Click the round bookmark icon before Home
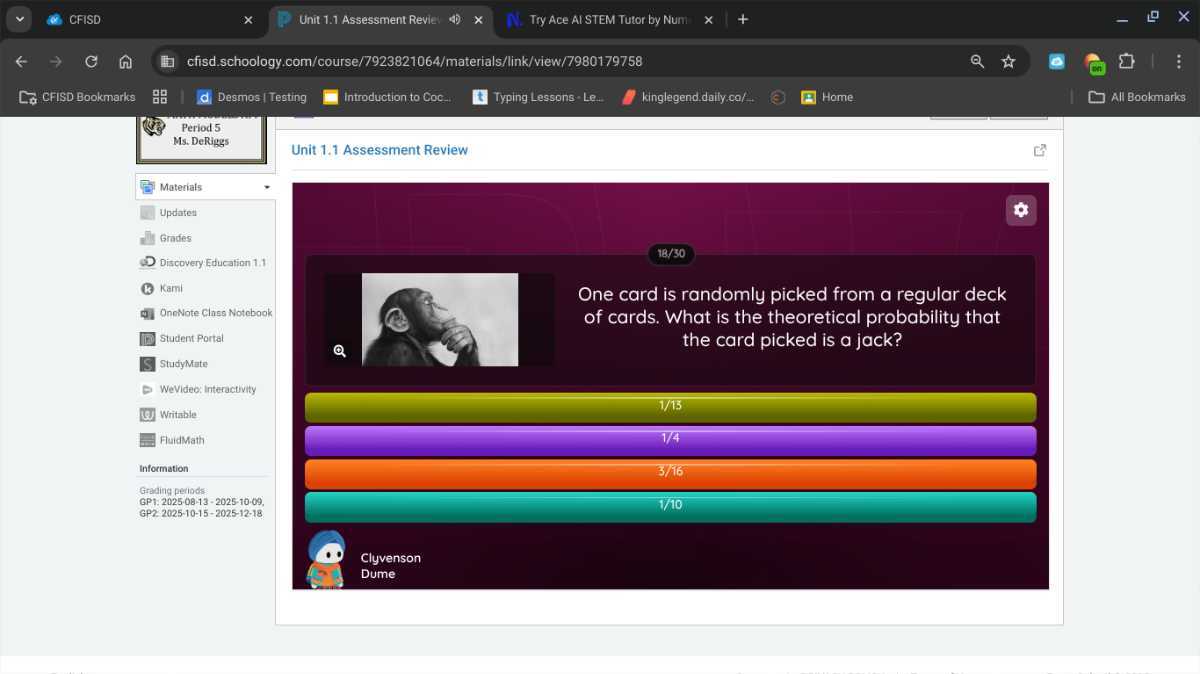The width and height of the screenshot is (1200, 674). click(x=778, y=97)
